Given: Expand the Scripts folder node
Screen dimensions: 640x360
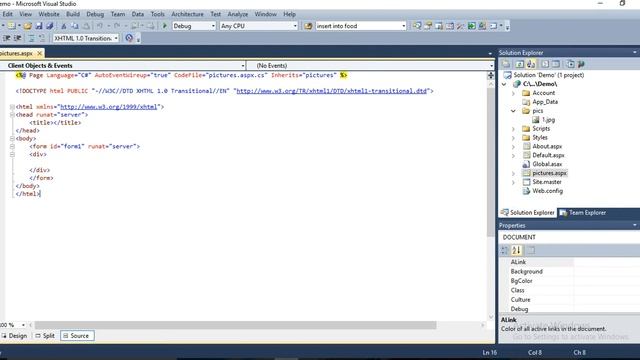Looking at the screenshot, I should point(513,129).
